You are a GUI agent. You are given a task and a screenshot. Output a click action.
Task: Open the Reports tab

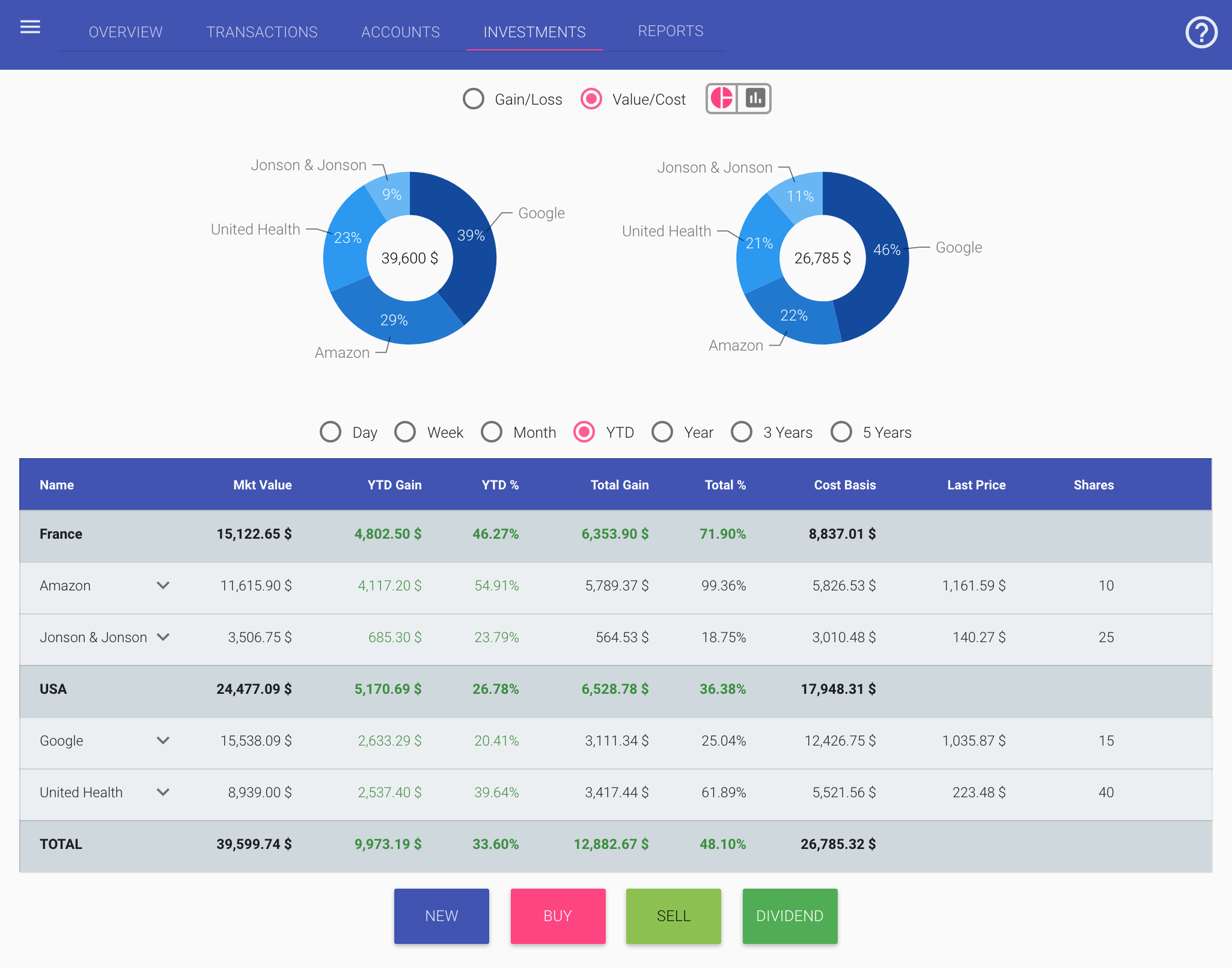[671, 31]
